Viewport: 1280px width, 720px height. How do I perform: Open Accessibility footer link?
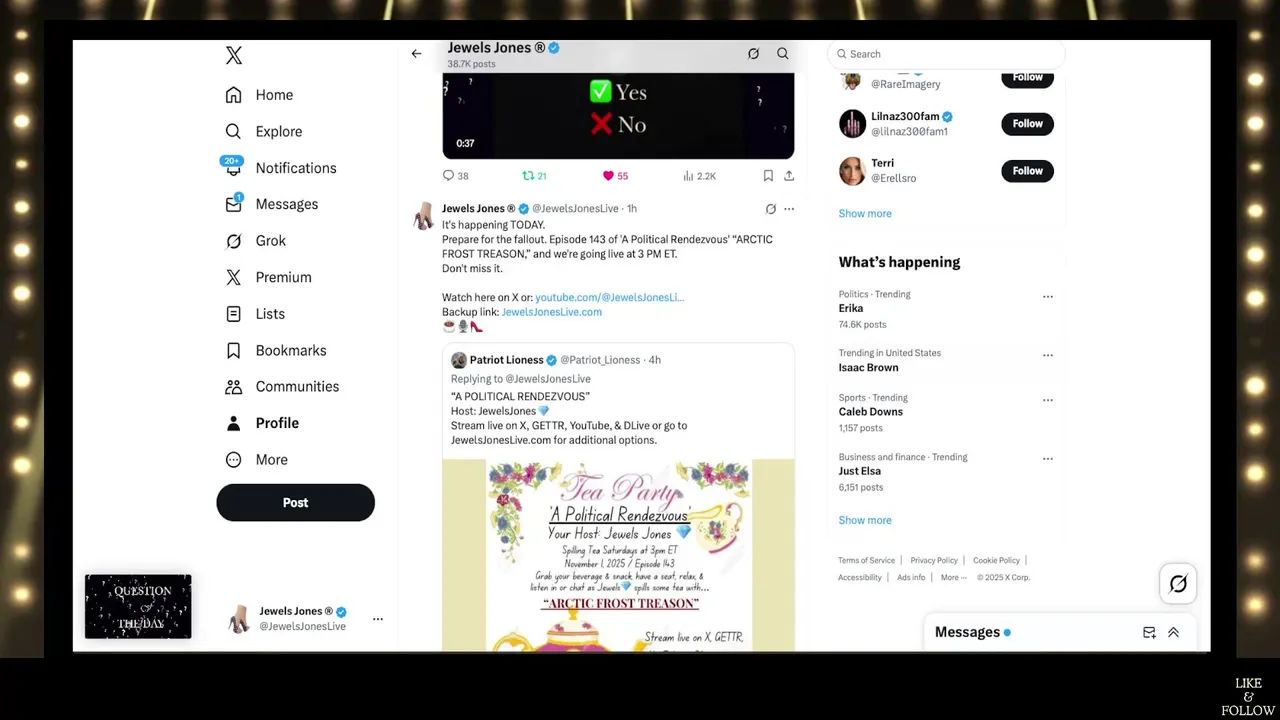(x=859, y=577)
